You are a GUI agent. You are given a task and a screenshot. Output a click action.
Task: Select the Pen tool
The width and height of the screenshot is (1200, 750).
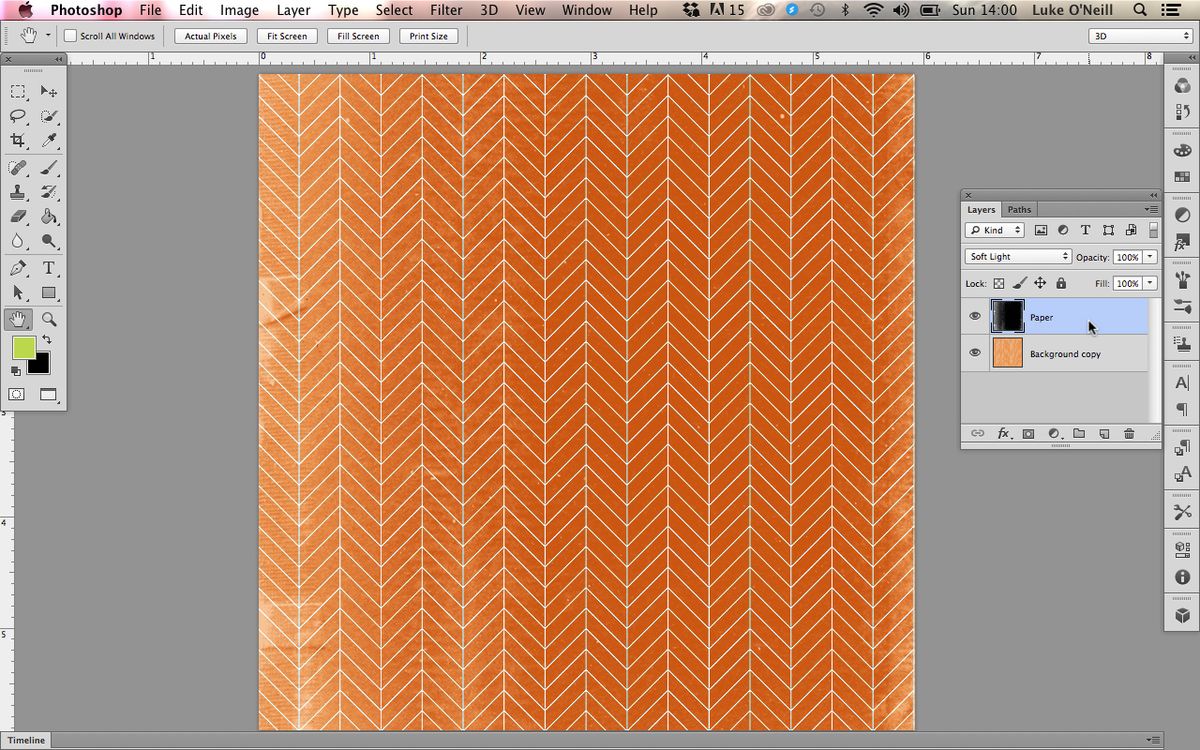(18, 268)
